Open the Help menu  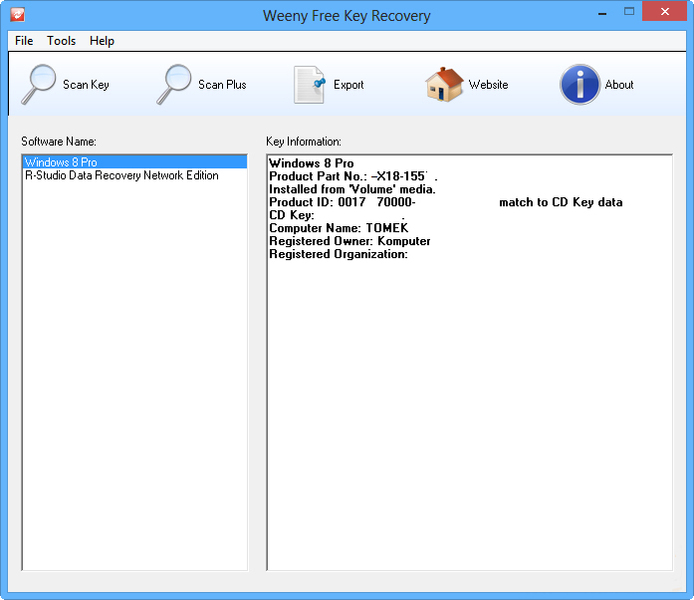tap(102, 41)
